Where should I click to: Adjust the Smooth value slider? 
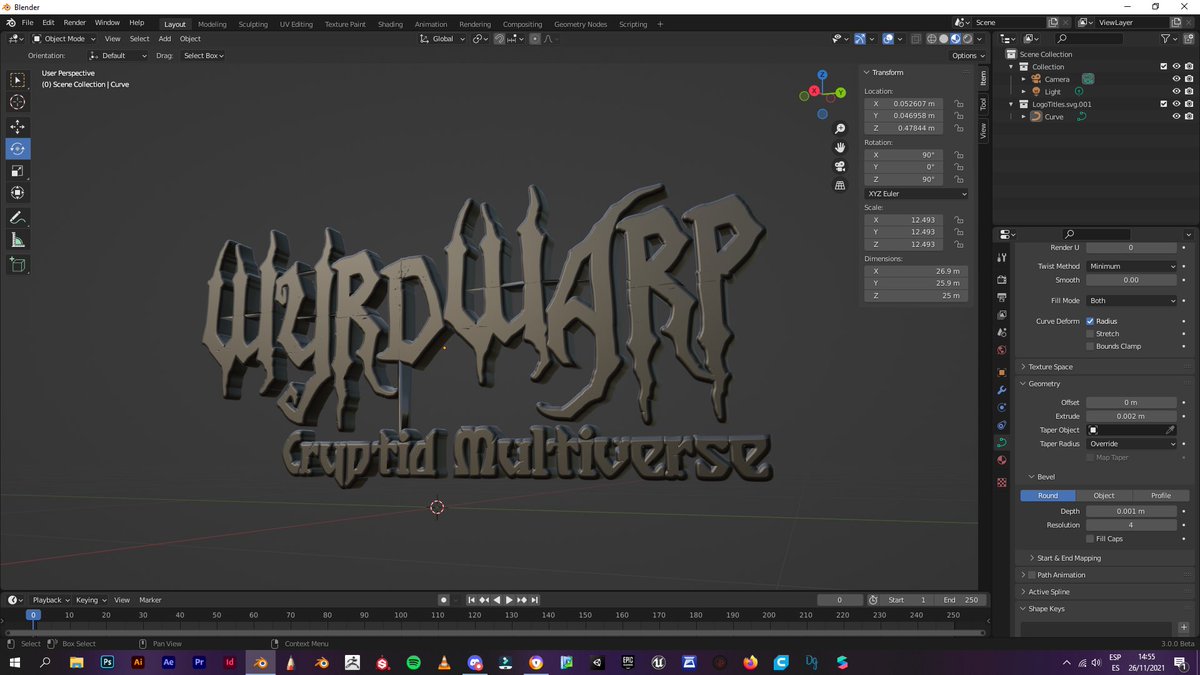1132,280
